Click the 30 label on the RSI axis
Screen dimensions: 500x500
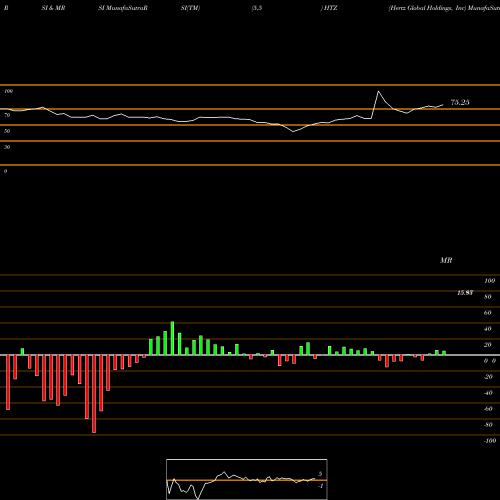pos(7,147)
